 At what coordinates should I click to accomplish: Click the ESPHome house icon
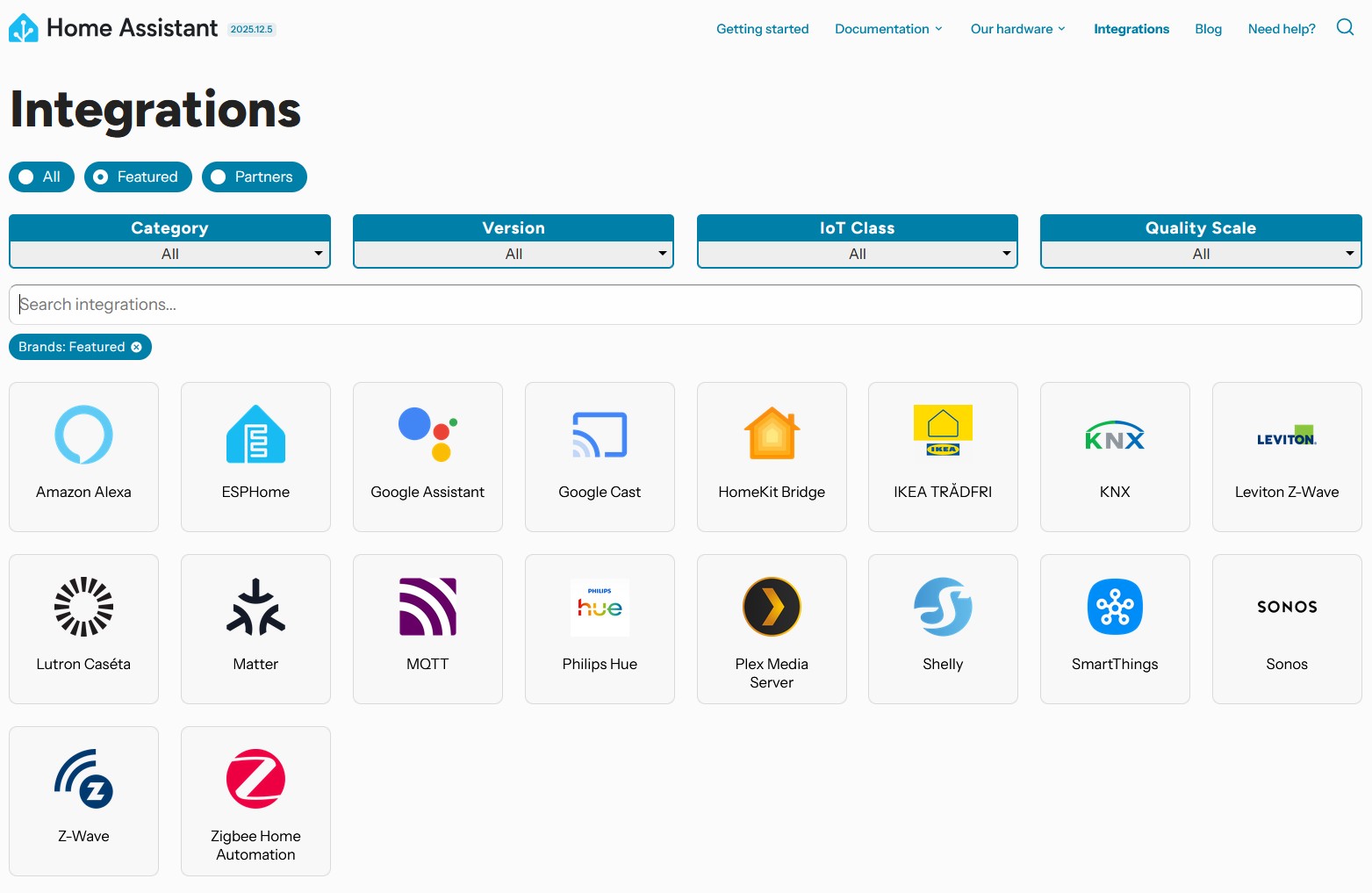click(255, 434)
